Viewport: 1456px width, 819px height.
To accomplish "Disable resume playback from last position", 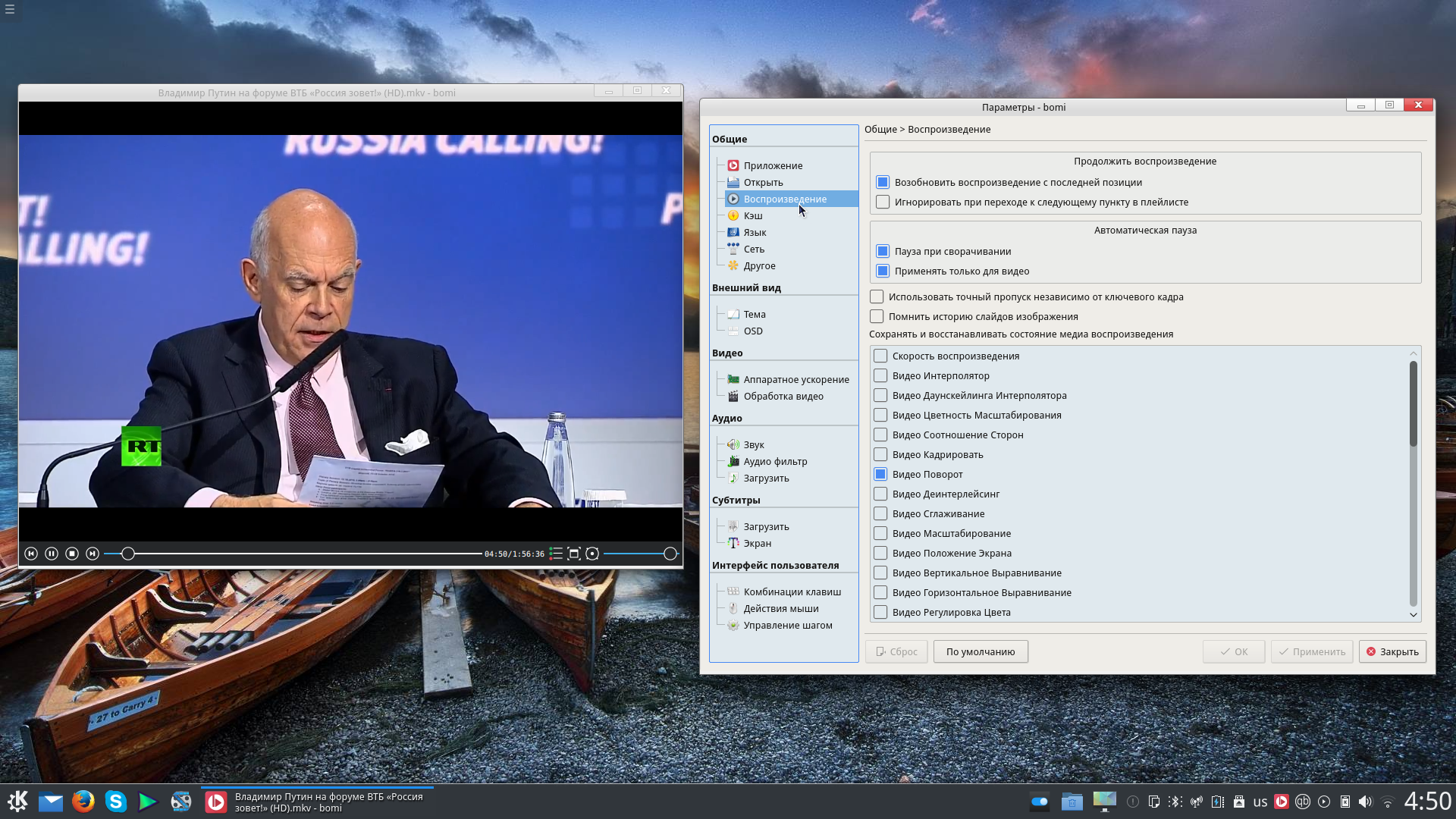I will pos(883,183).
